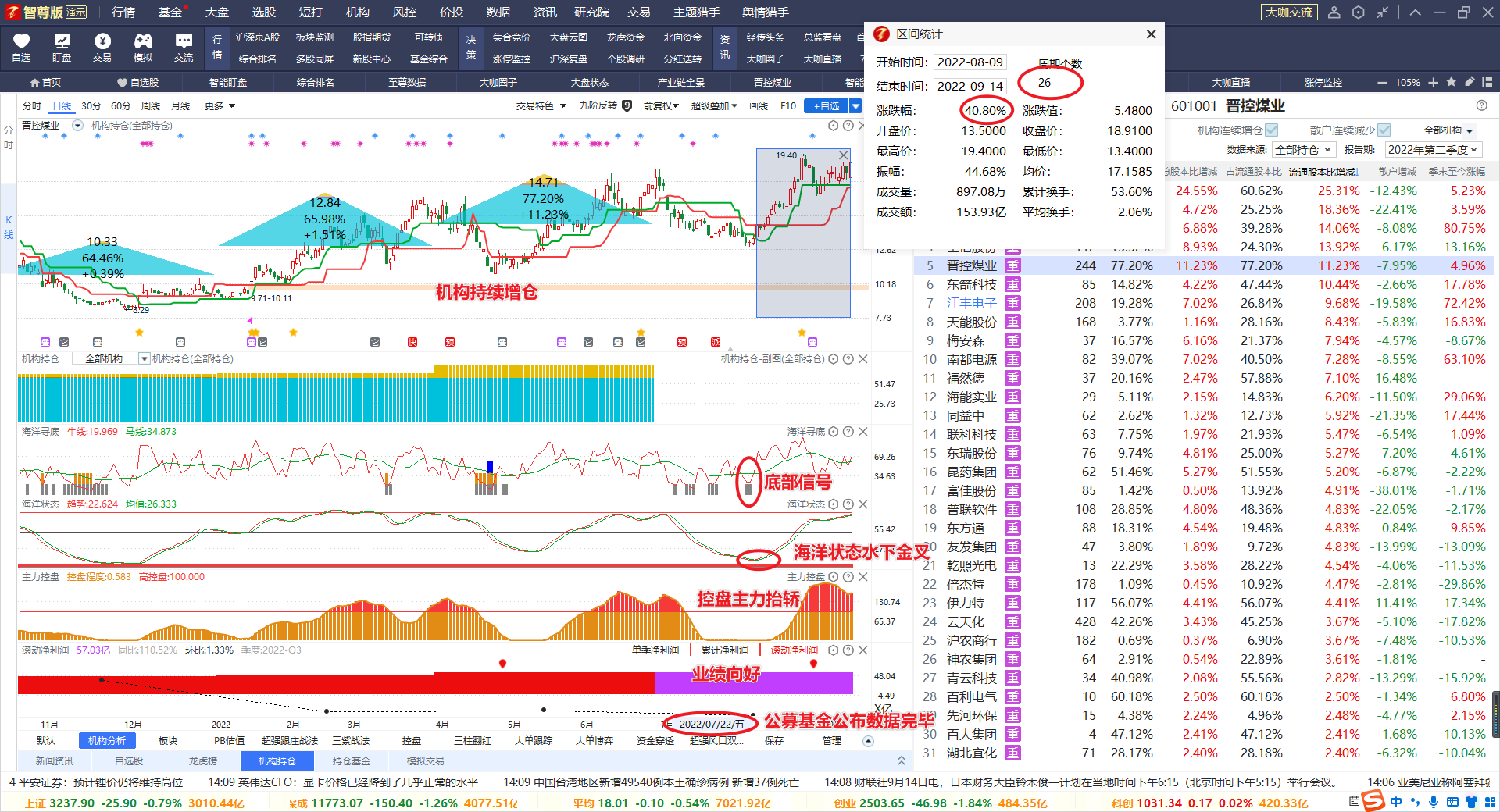Expand the dropdown beside 晋控煤业 chart label
1500x812 pixels.
pyautogui.click(x=77, y=125)
